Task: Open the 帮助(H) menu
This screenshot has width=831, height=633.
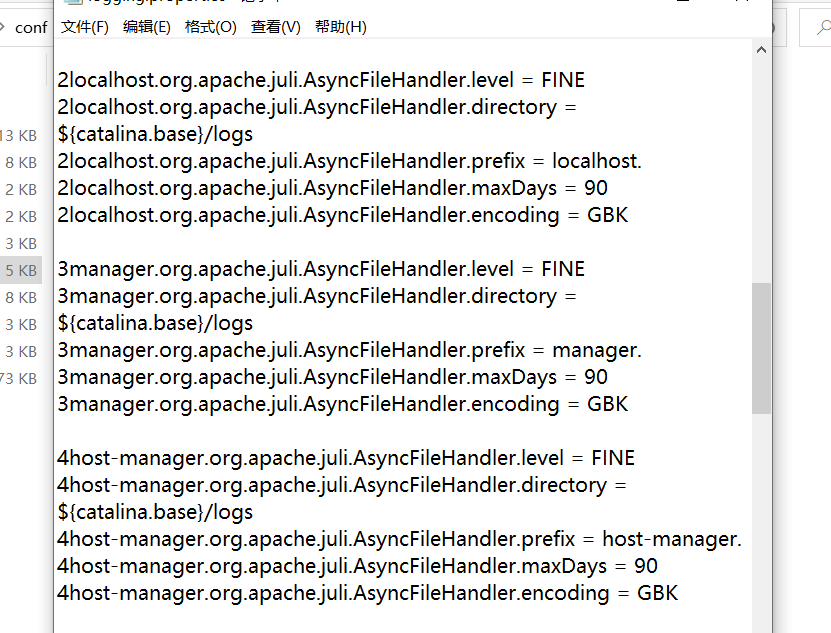Action: [x=341, y=27]
